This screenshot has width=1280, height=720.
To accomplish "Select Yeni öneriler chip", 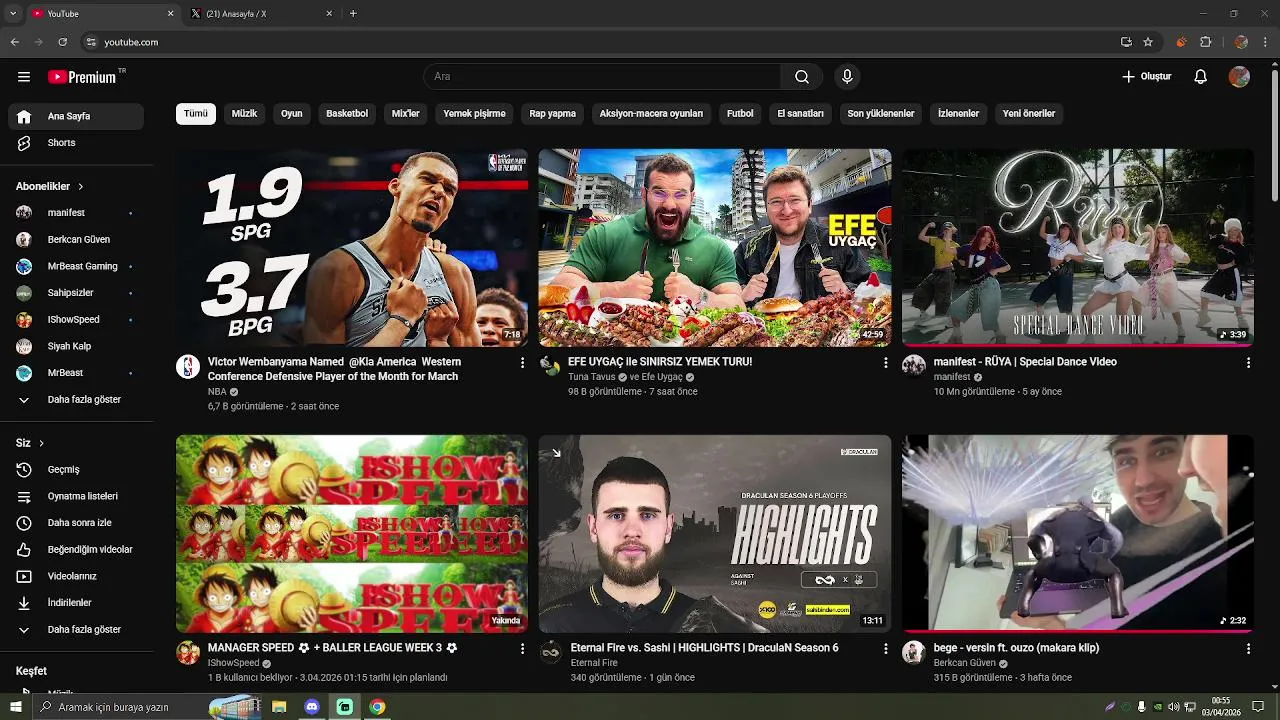I will pyautogui.click(x=1029, y=114).
